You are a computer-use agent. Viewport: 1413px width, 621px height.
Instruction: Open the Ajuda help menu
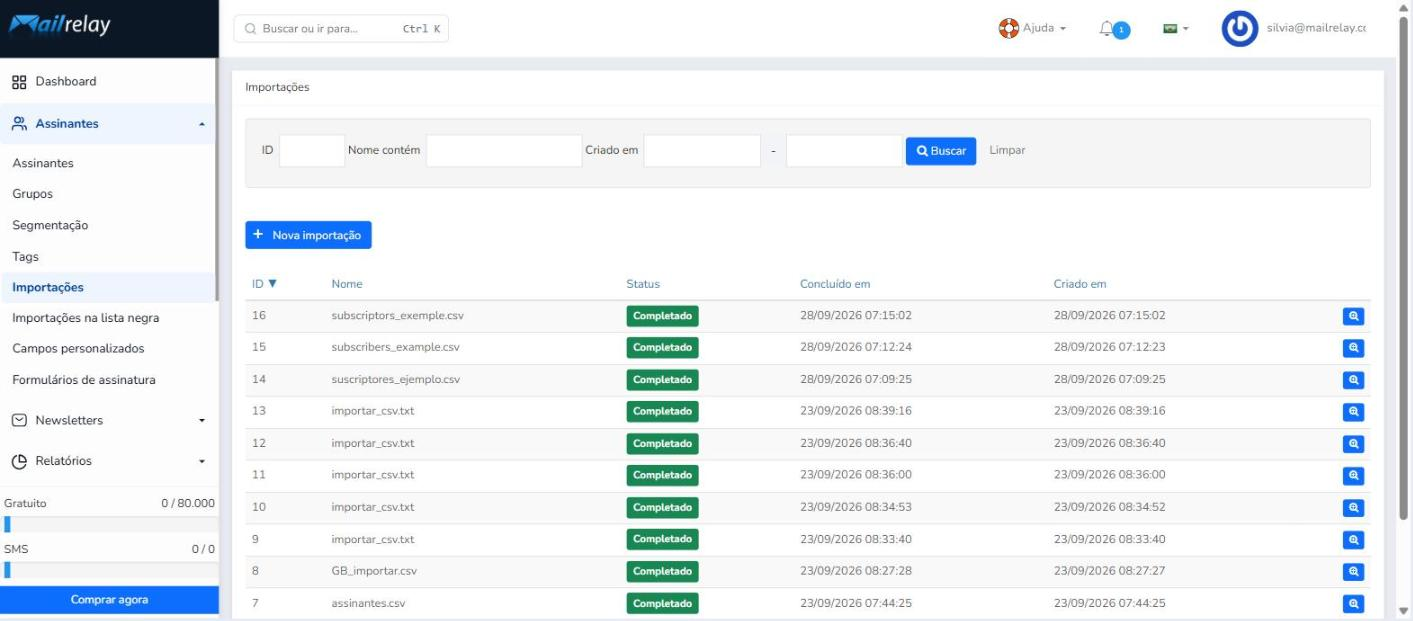(x=1032, y=28)
